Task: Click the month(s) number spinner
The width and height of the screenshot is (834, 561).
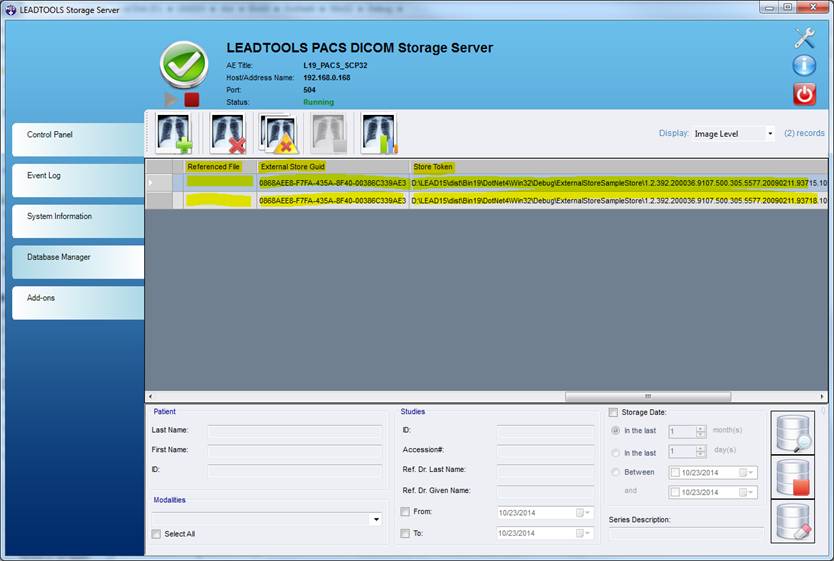Action: coord(687,431)
